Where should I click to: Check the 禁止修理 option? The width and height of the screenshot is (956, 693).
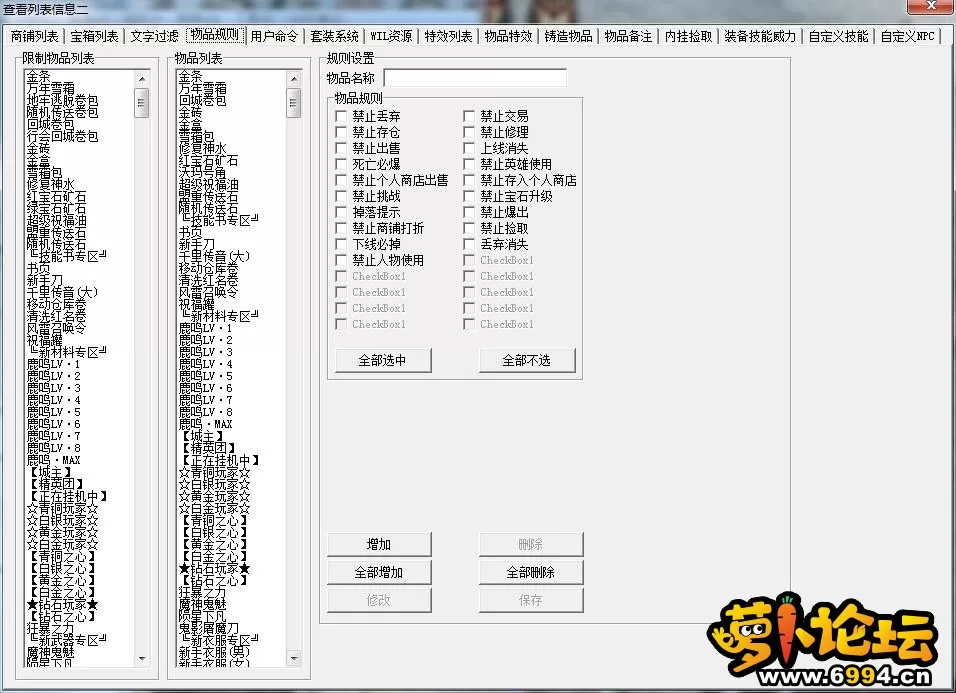[x=469, y=132]
